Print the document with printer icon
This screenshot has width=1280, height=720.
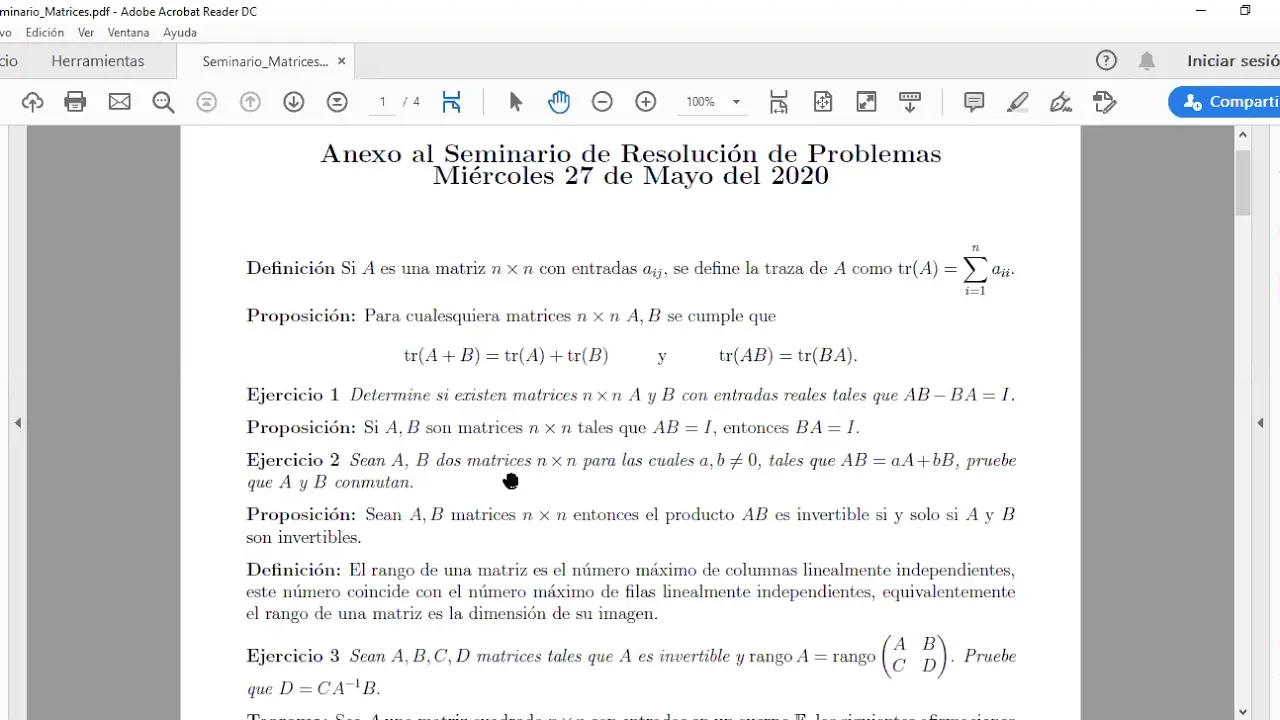[x=75, y=102]
